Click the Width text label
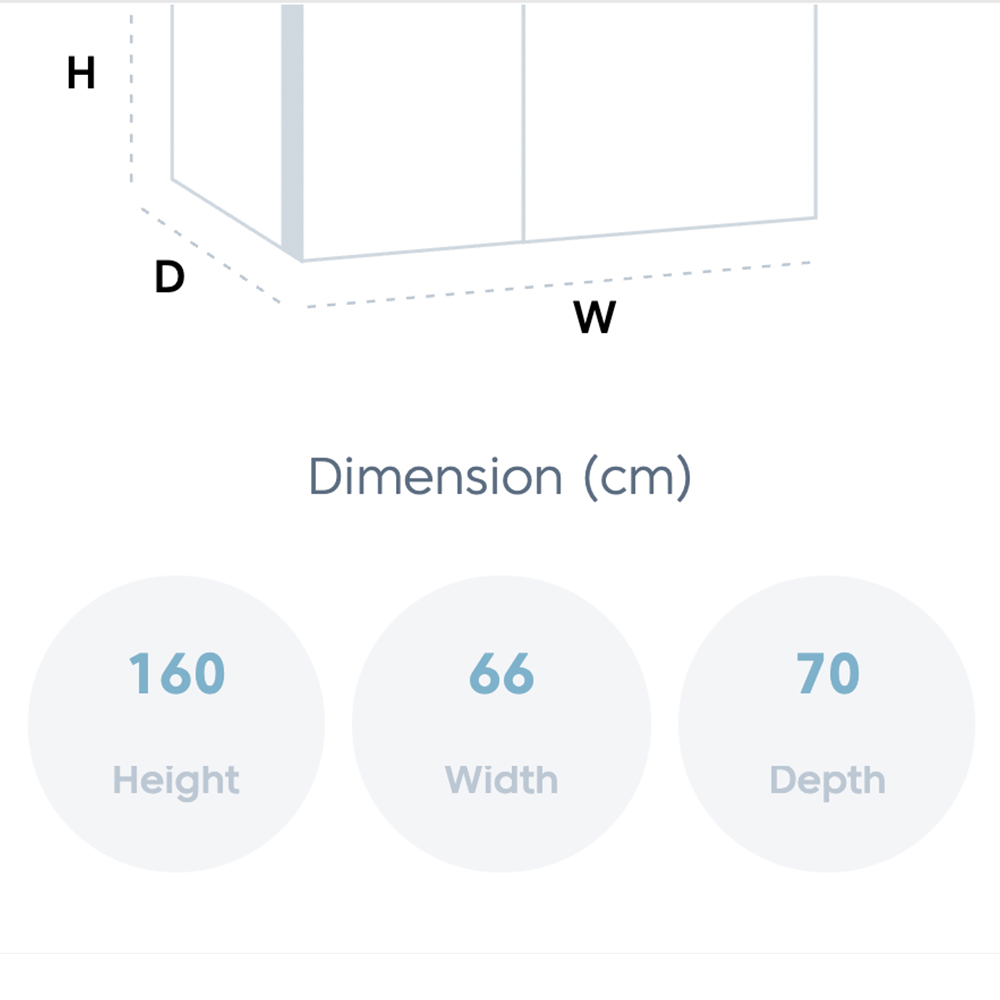The width and height of the screenshot is (1000, 1000). click(501, 779)
